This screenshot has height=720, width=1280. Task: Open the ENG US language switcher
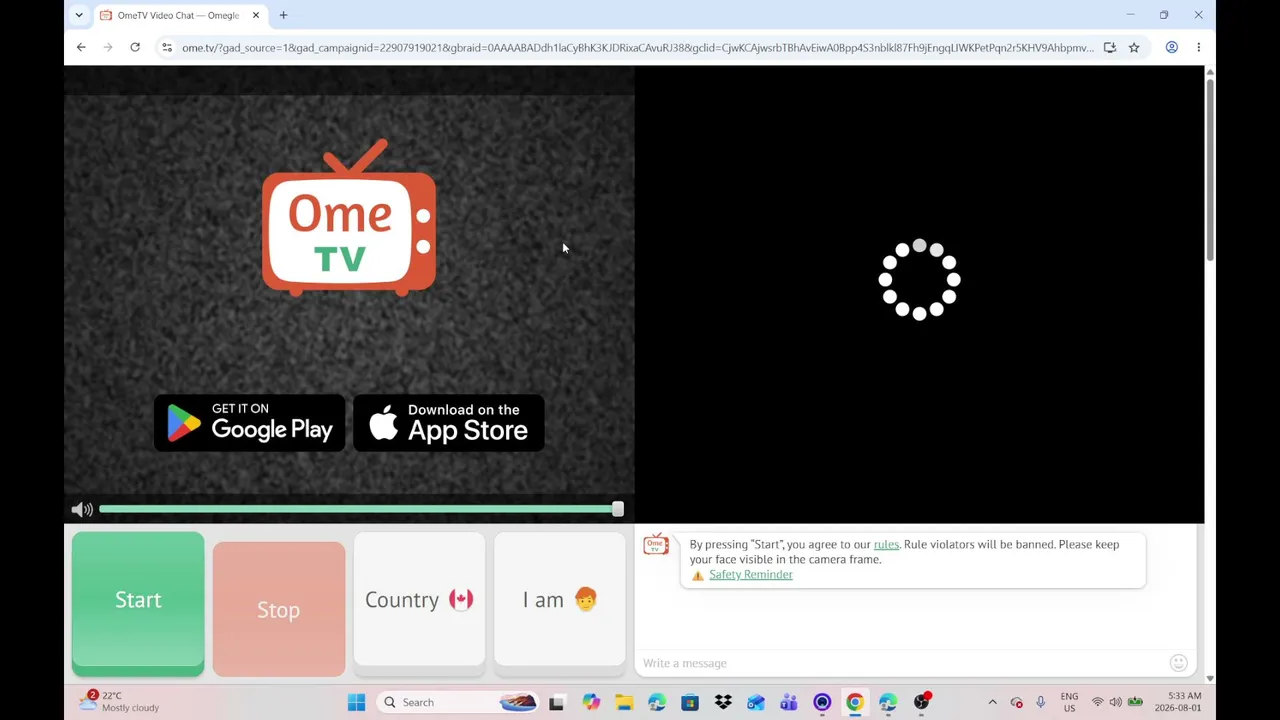pyautogui.click(x=1069, y=702)
